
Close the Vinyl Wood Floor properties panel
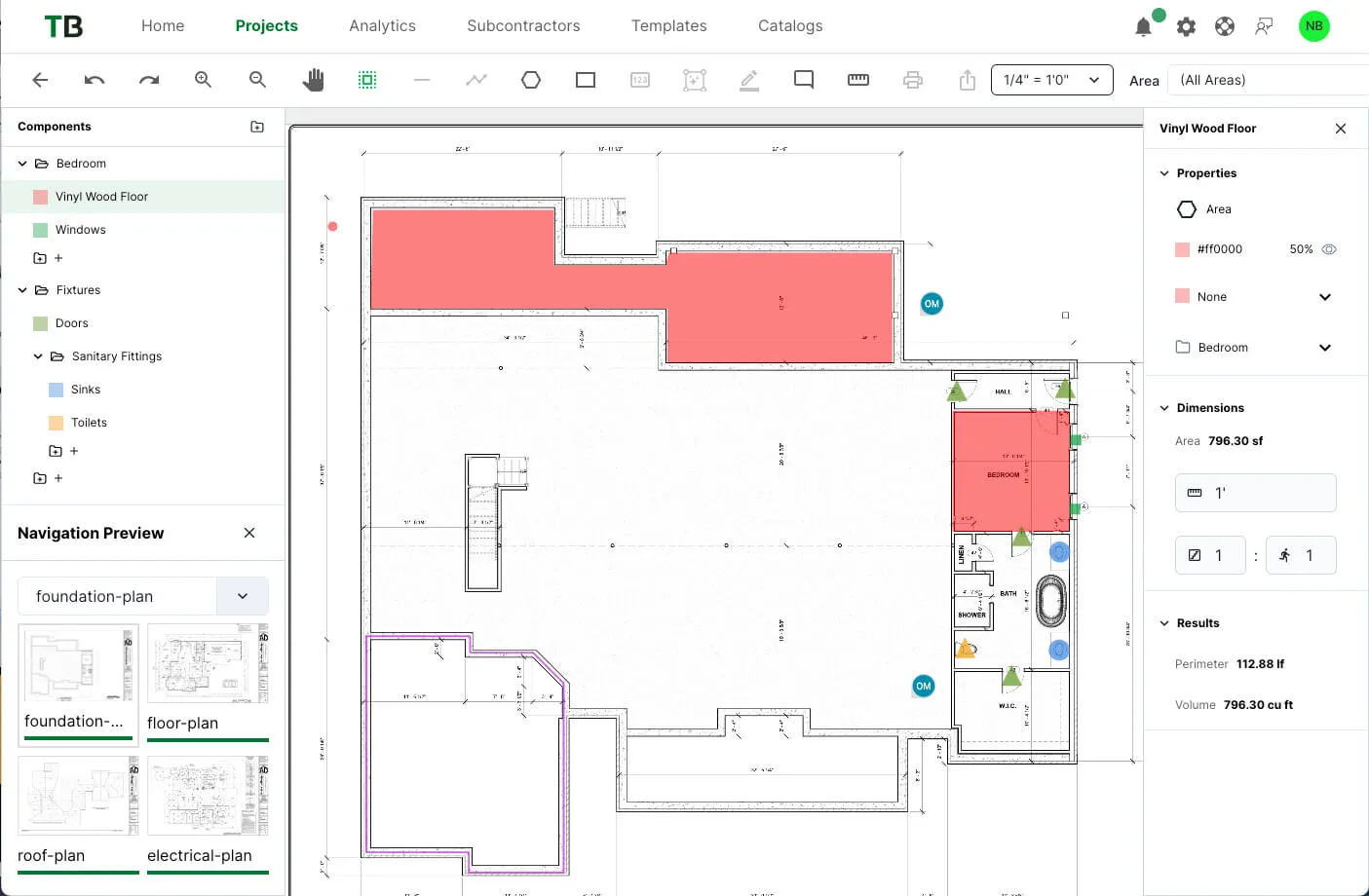(1341, 128)
